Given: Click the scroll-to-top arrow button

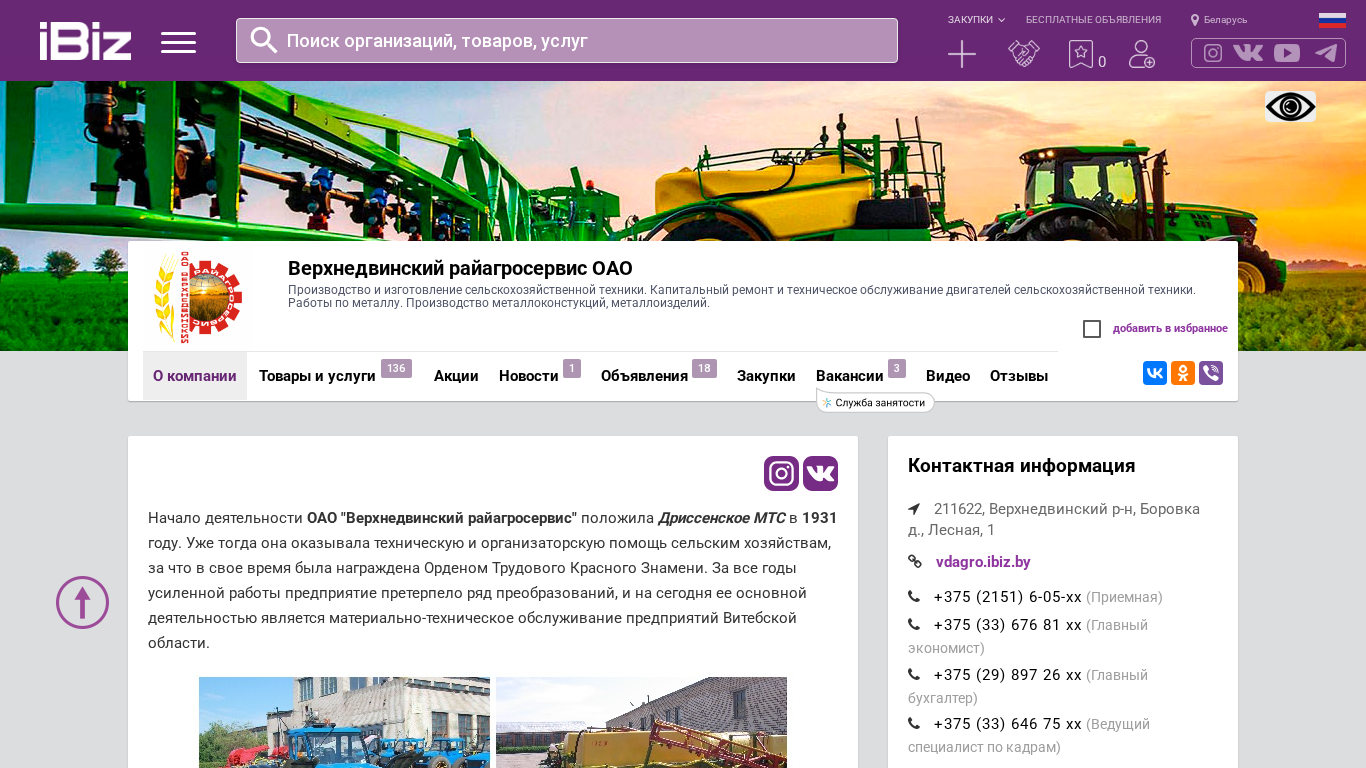Looking at the screenshot, I should [82, 602].
